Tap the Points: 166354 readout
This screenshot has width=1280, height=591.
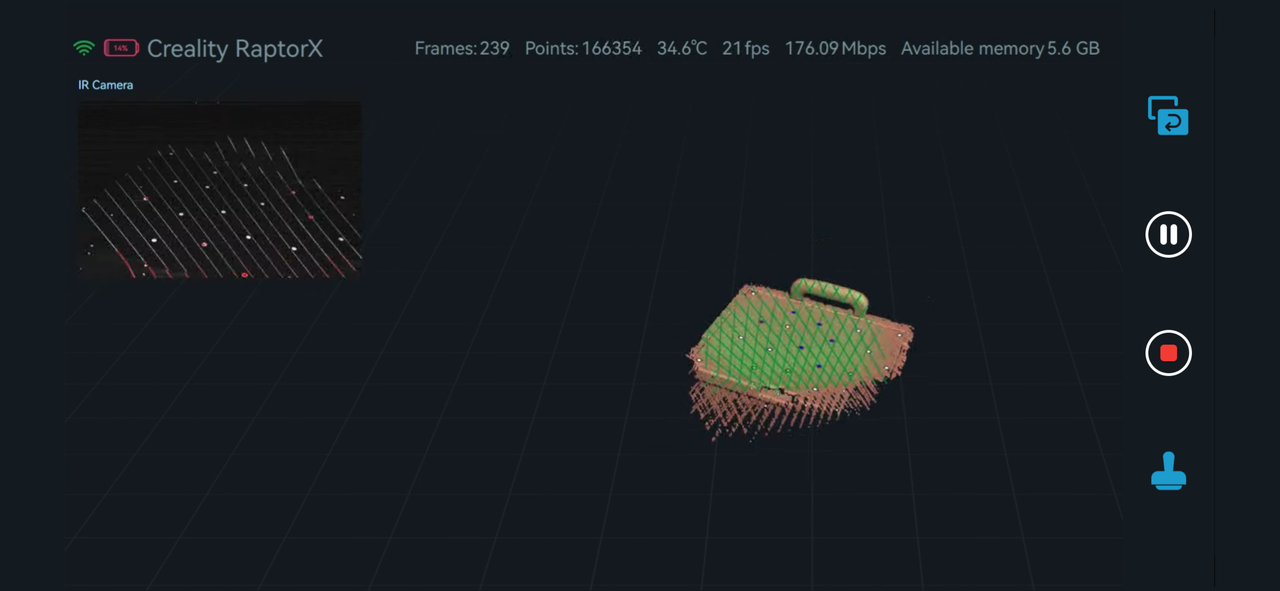pyautogui.click(x=583, y=48)
